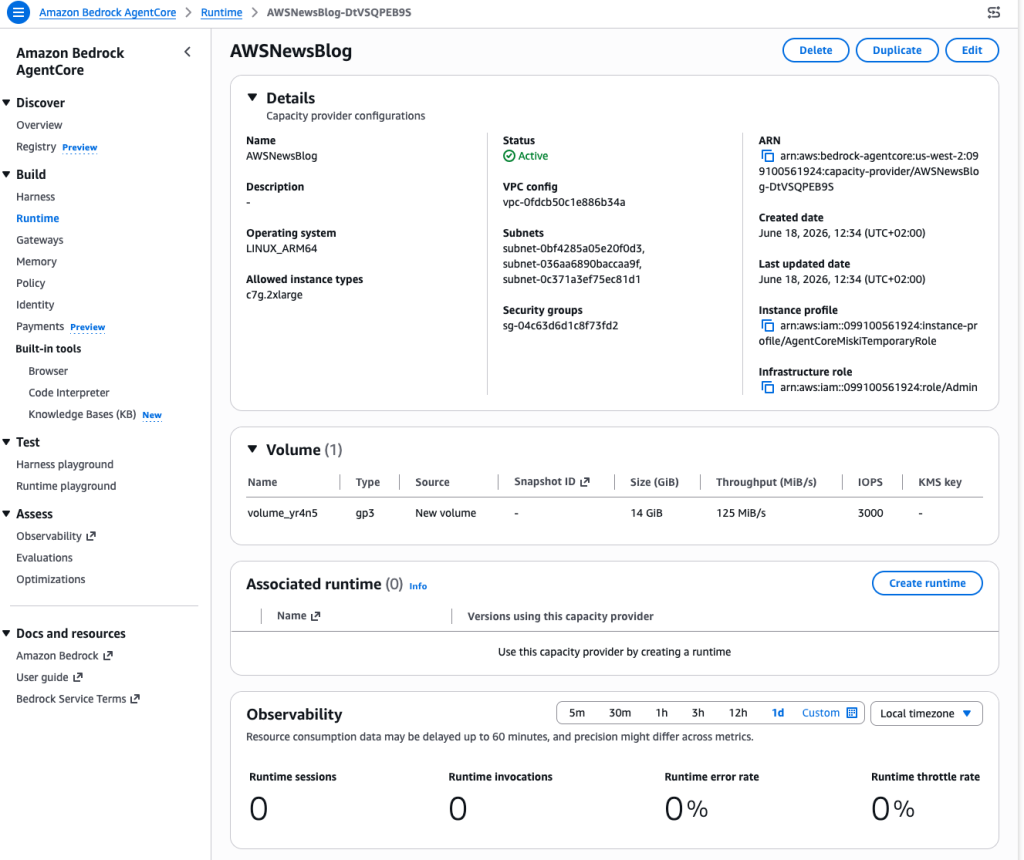Click the Throughput (MiB/s) column header
This screenshot has width=1024, height=860.
(x=765, y=482)
